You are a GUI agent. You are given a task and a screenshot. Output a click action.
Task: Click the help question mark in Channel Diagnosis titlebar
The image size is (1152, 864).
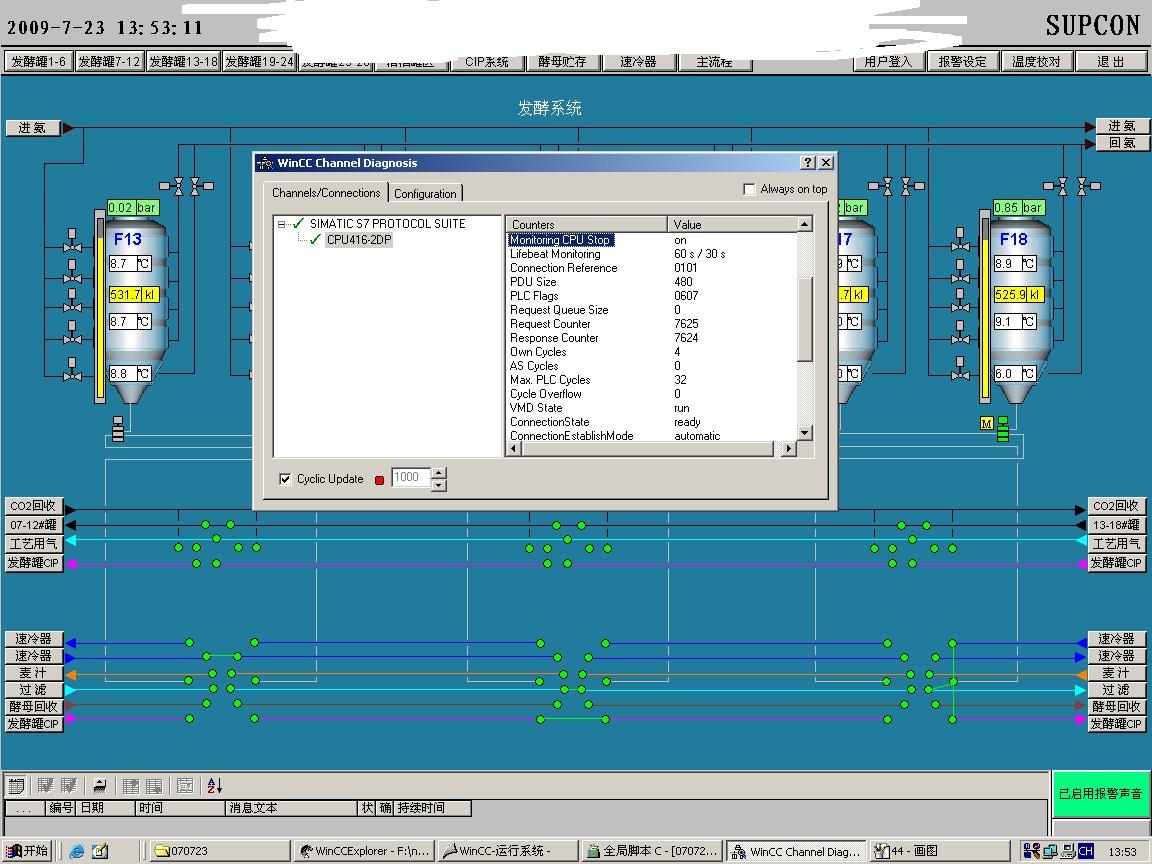coord(808,162)
